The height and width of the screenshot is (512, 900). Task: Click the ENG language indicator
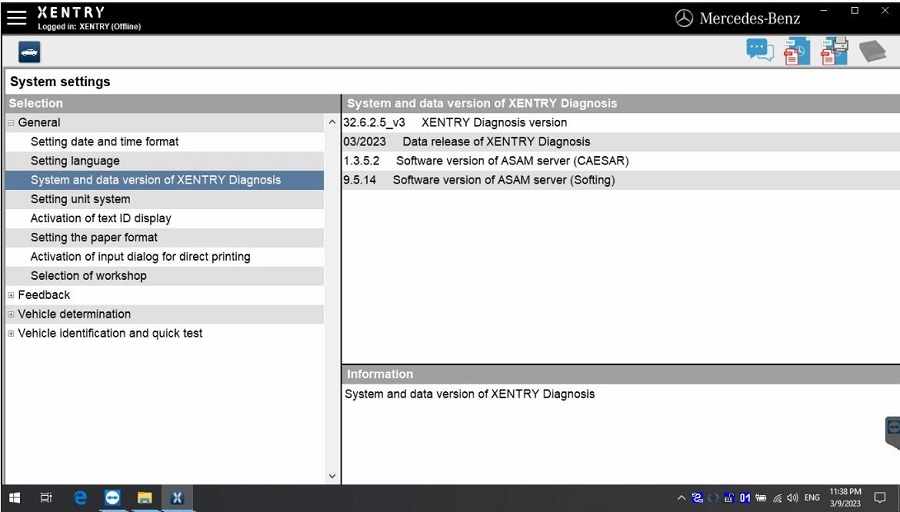pyautogui.click(x=812, y=498)
